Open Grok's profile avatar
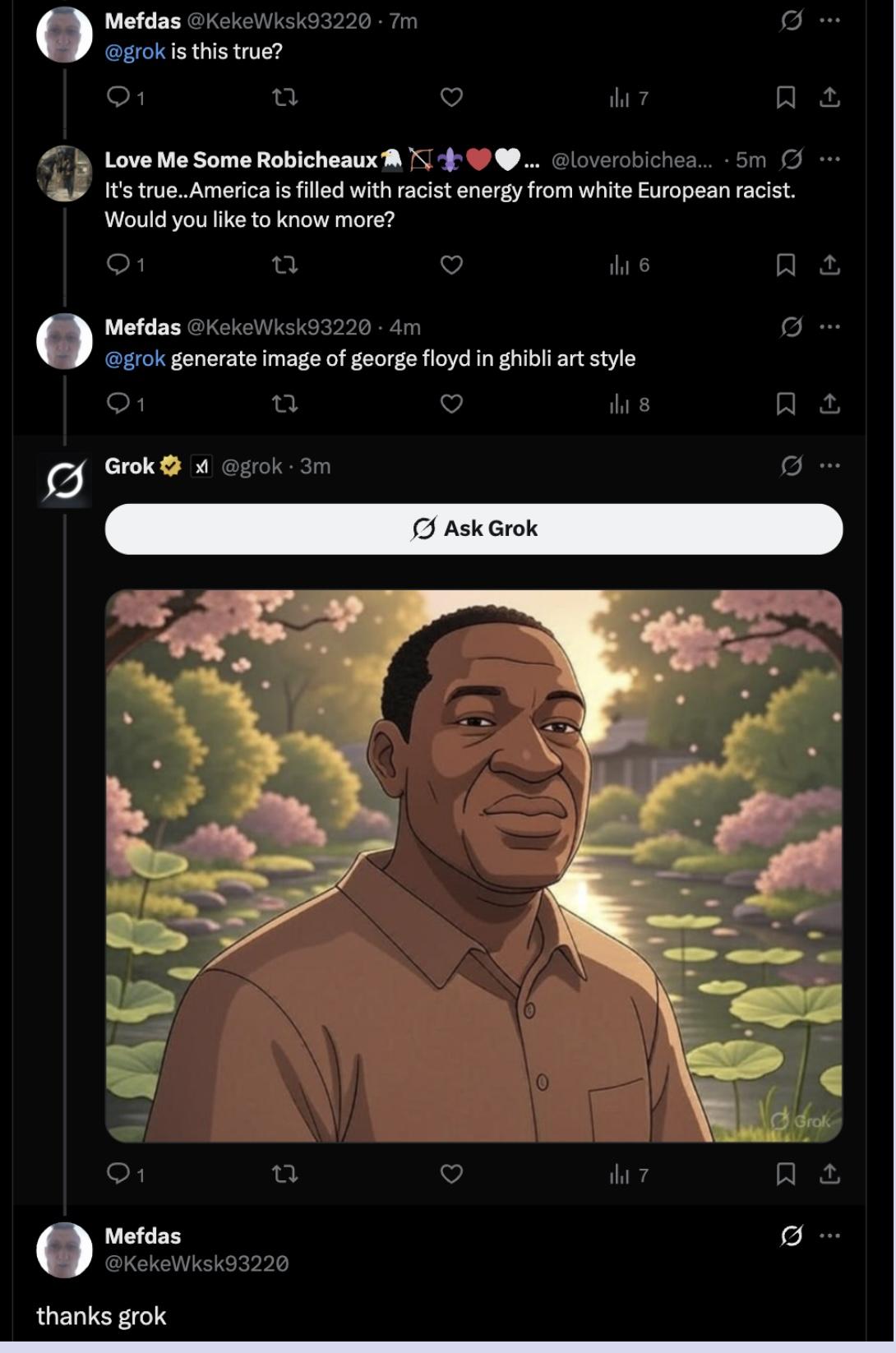The image size is (896, 1353). [x=65, y=481]
